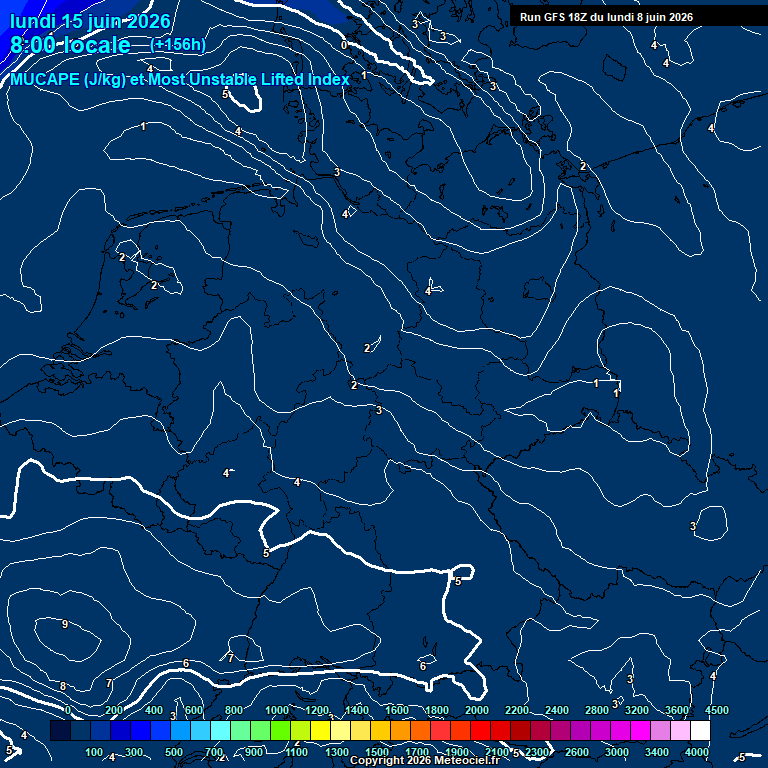Select the '2600' legend label
The image size is (768, 768).
tap(576, 752)
